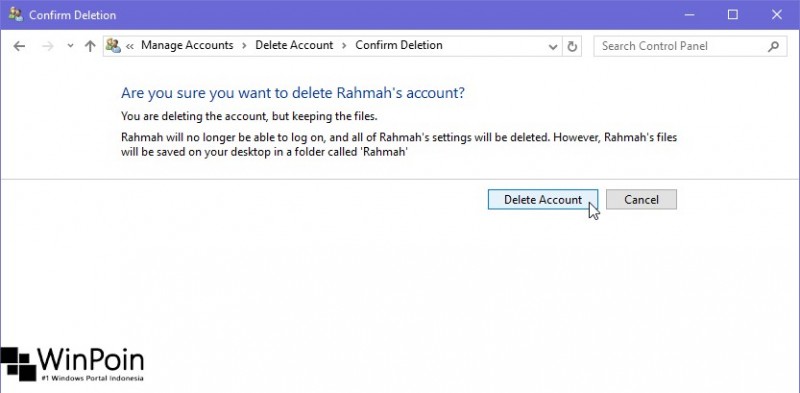
Task: Maximize the Confirm Deletion window
Action: pos(733,15)
